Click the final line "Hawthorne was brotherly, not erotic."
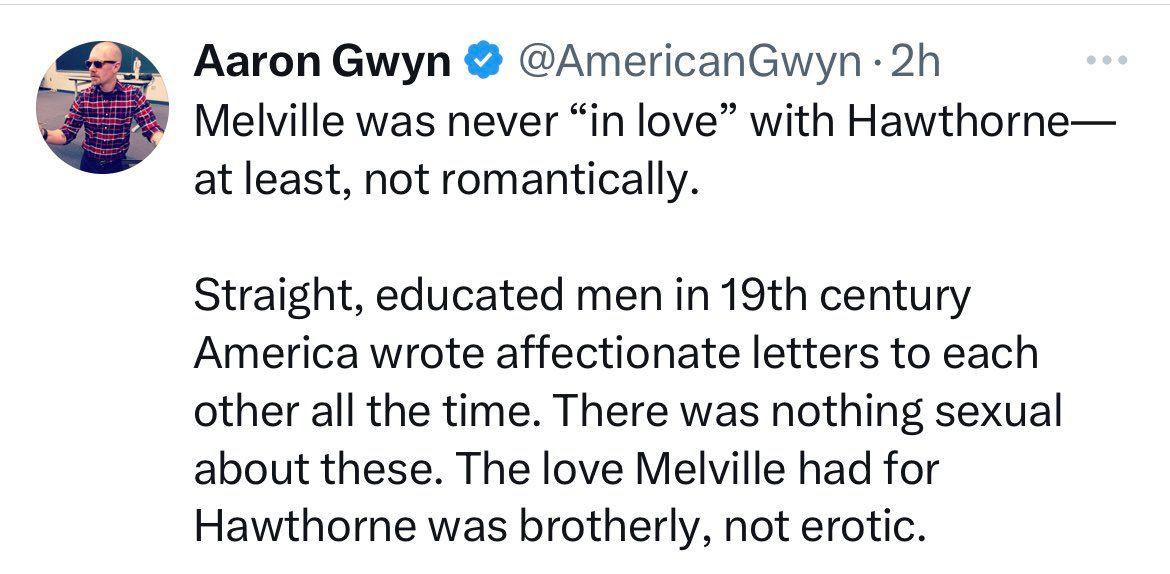The image size is (1170, 574). [x=554, y=525]
